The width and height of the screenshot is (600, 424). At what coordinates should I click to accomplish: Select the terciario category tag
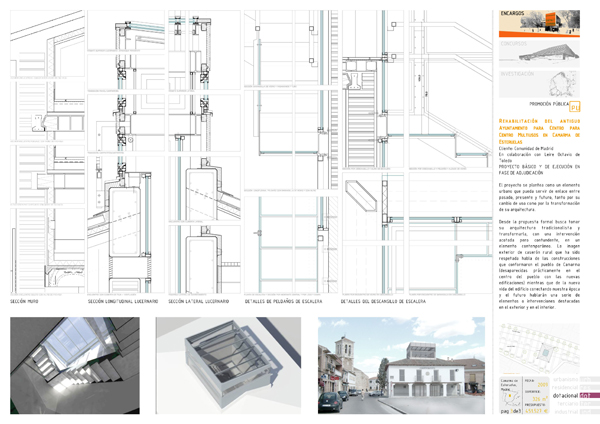(568, 404)
